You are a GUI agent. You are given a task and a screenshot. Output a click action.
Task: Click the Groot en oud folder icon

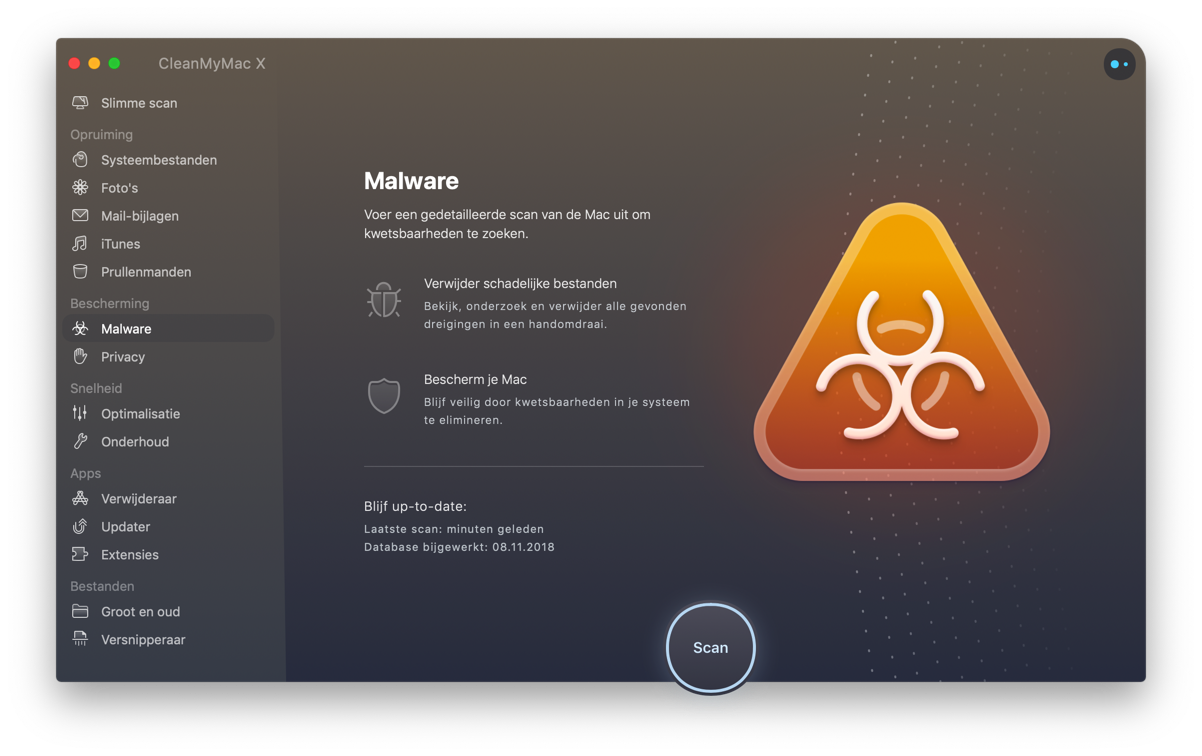pos(80,612)
